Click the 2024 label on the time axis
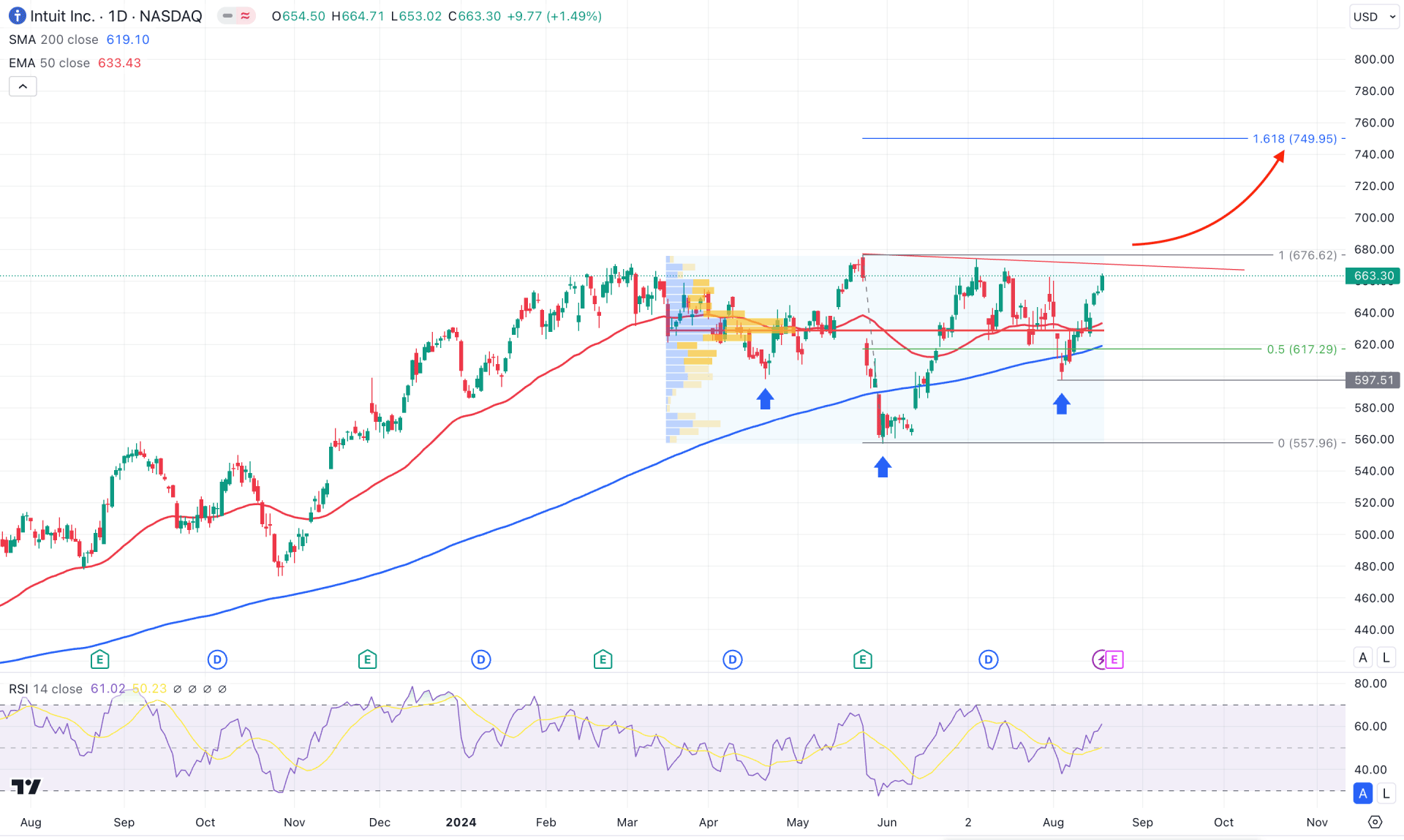 [461, 822]
